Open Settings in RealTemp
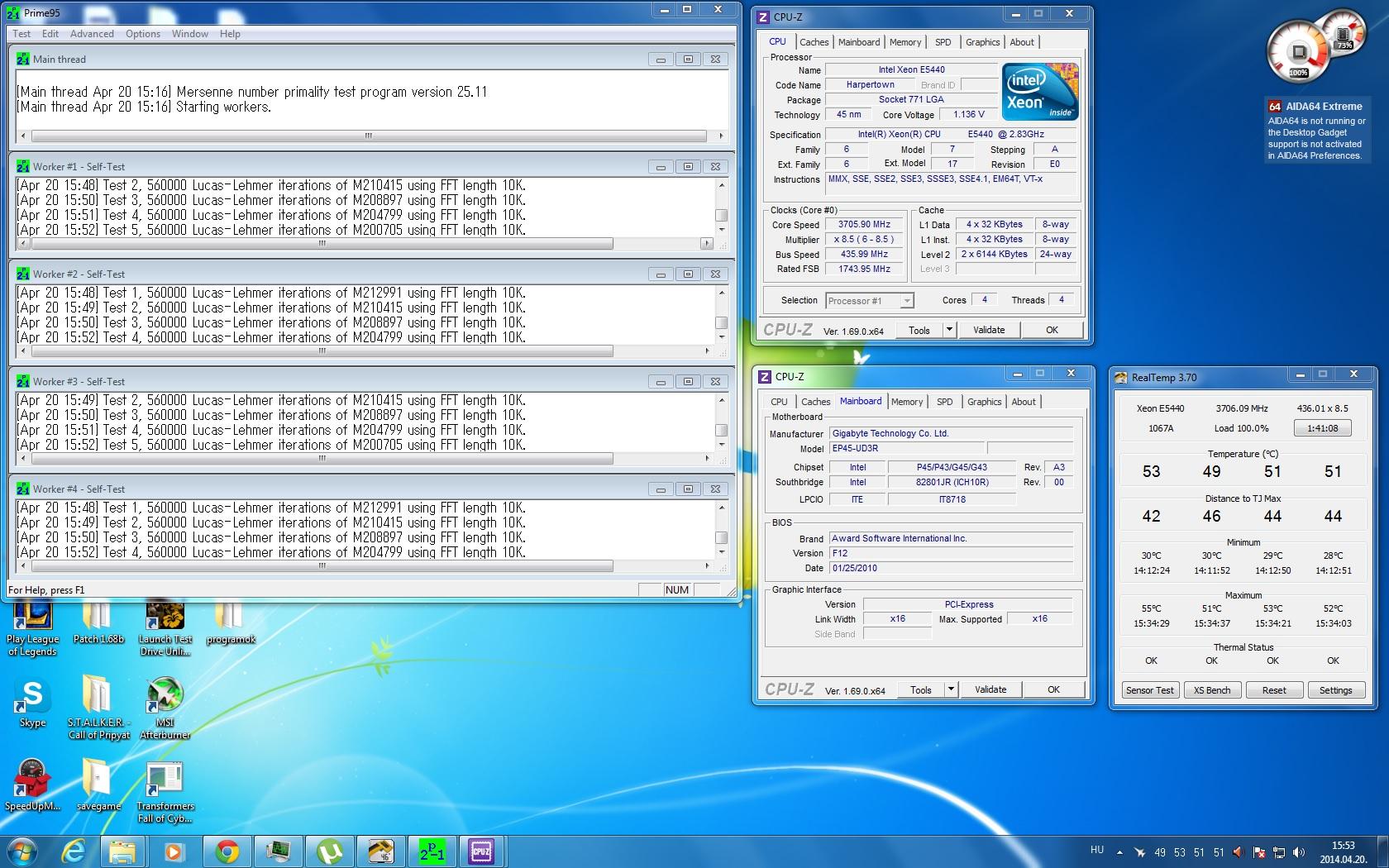The height and width of the screenshot is (868, 1389). tap(1336, 690)
